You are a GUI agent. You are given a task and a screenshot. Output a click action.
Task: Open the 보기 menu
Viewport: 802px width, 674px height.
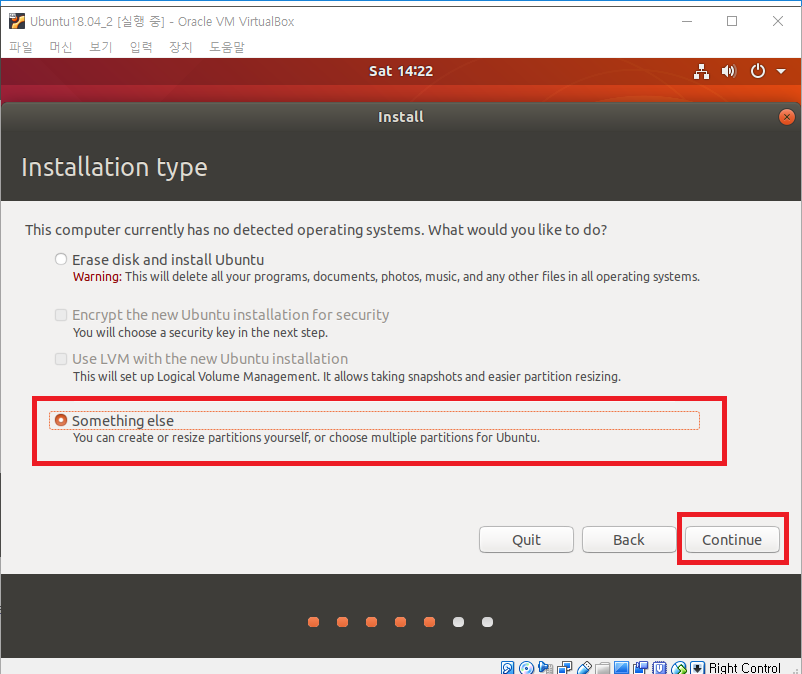point(101,47)
